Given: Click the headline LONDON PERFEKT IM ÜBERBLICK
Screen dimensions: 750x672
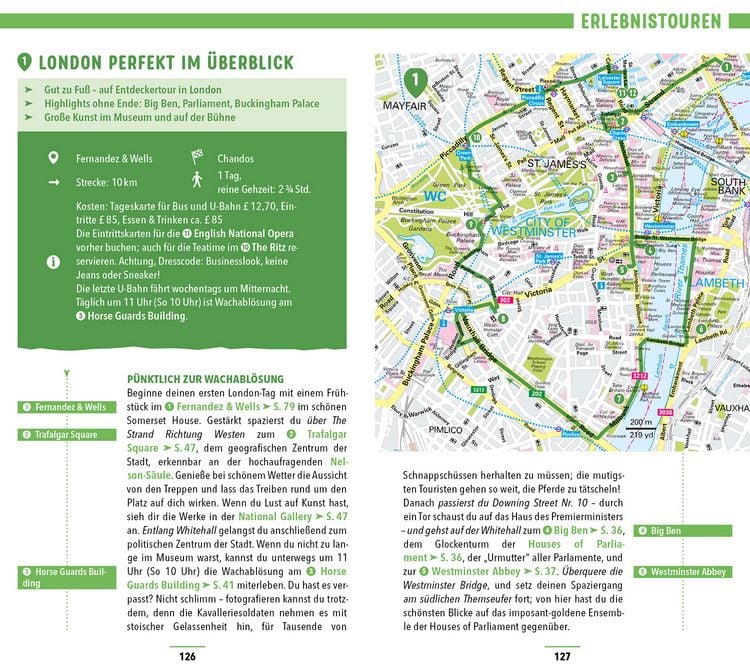Looking at the screenshot, I should [x=166, y=63].
